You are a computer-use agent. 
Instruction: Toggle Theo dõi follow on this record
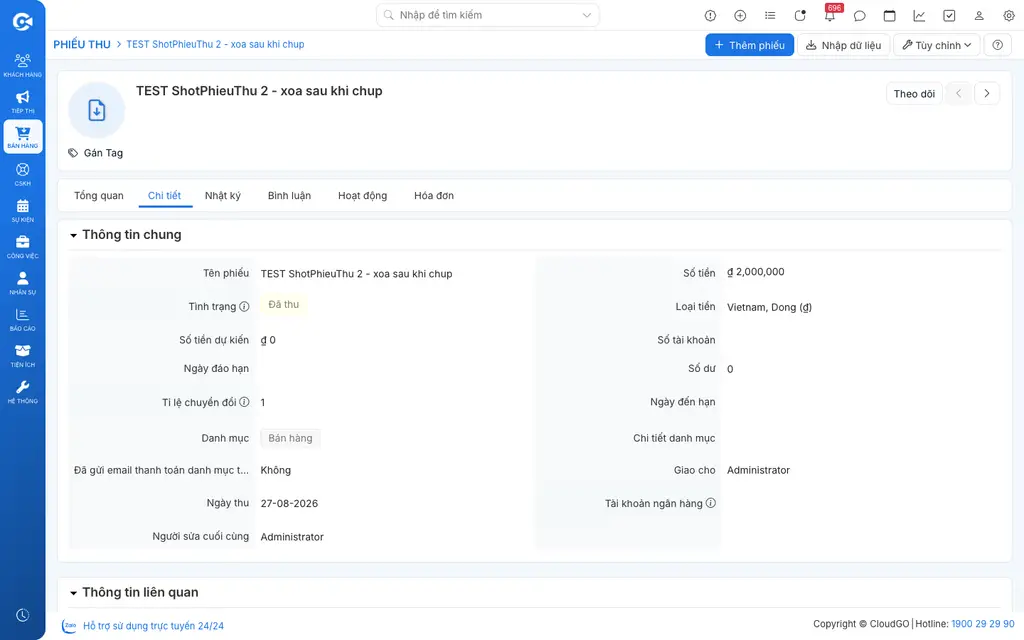tap(914, 93)
